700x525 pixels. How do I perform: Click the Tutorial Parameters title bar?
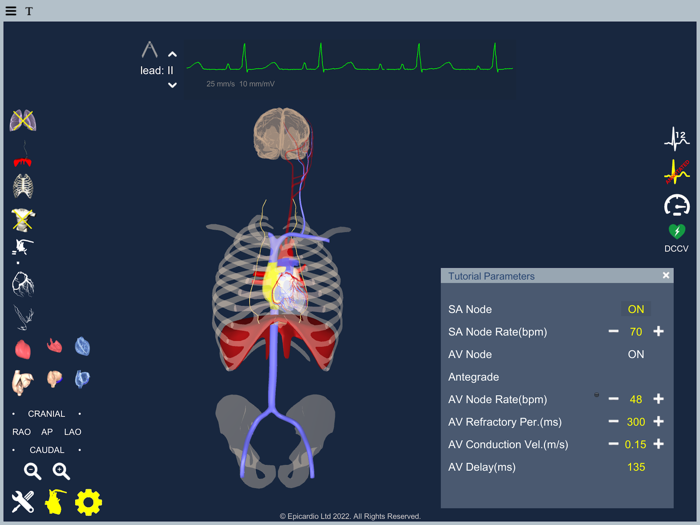coord(557,276)
